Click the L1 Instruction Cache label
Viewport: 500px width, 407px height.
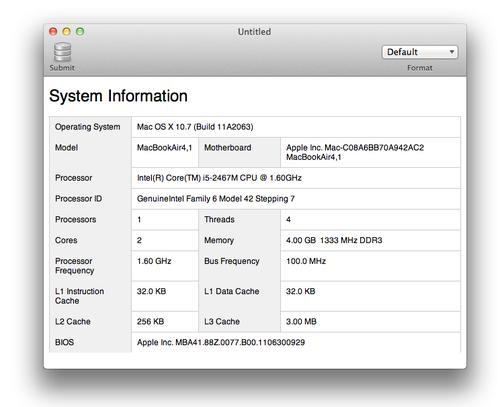[x=79, y=296]
